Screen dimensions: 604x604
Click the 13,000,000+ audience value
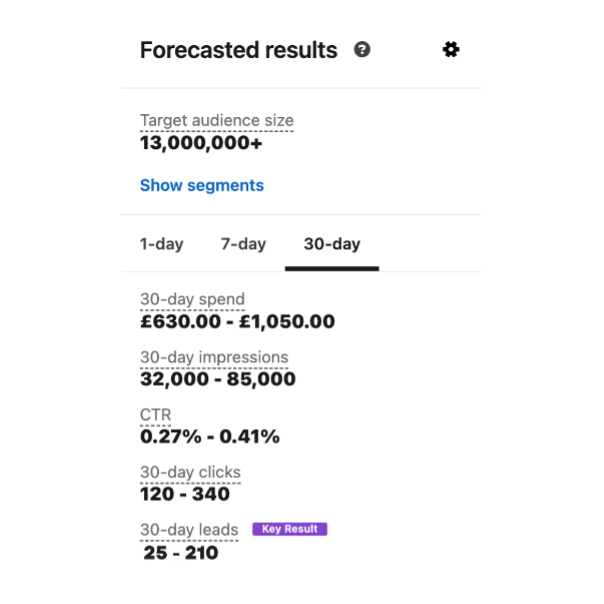point(201,143)
